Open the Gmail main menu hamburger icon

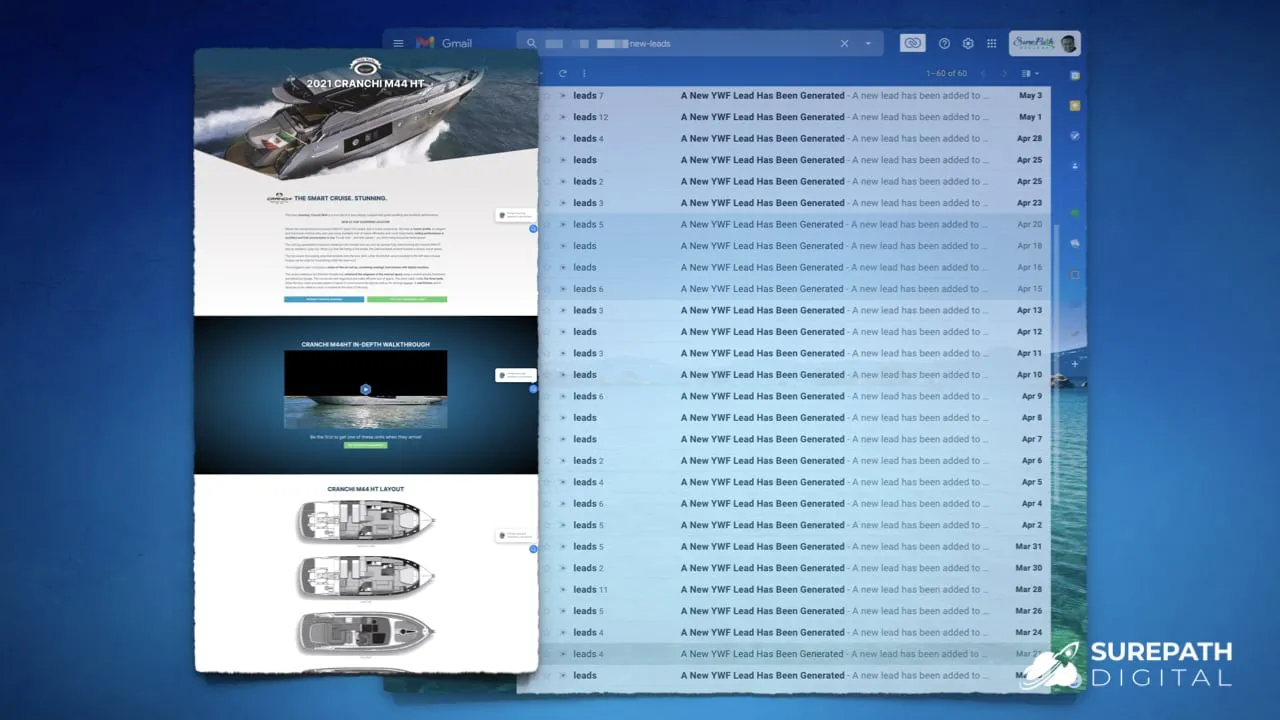coord(398,44)
